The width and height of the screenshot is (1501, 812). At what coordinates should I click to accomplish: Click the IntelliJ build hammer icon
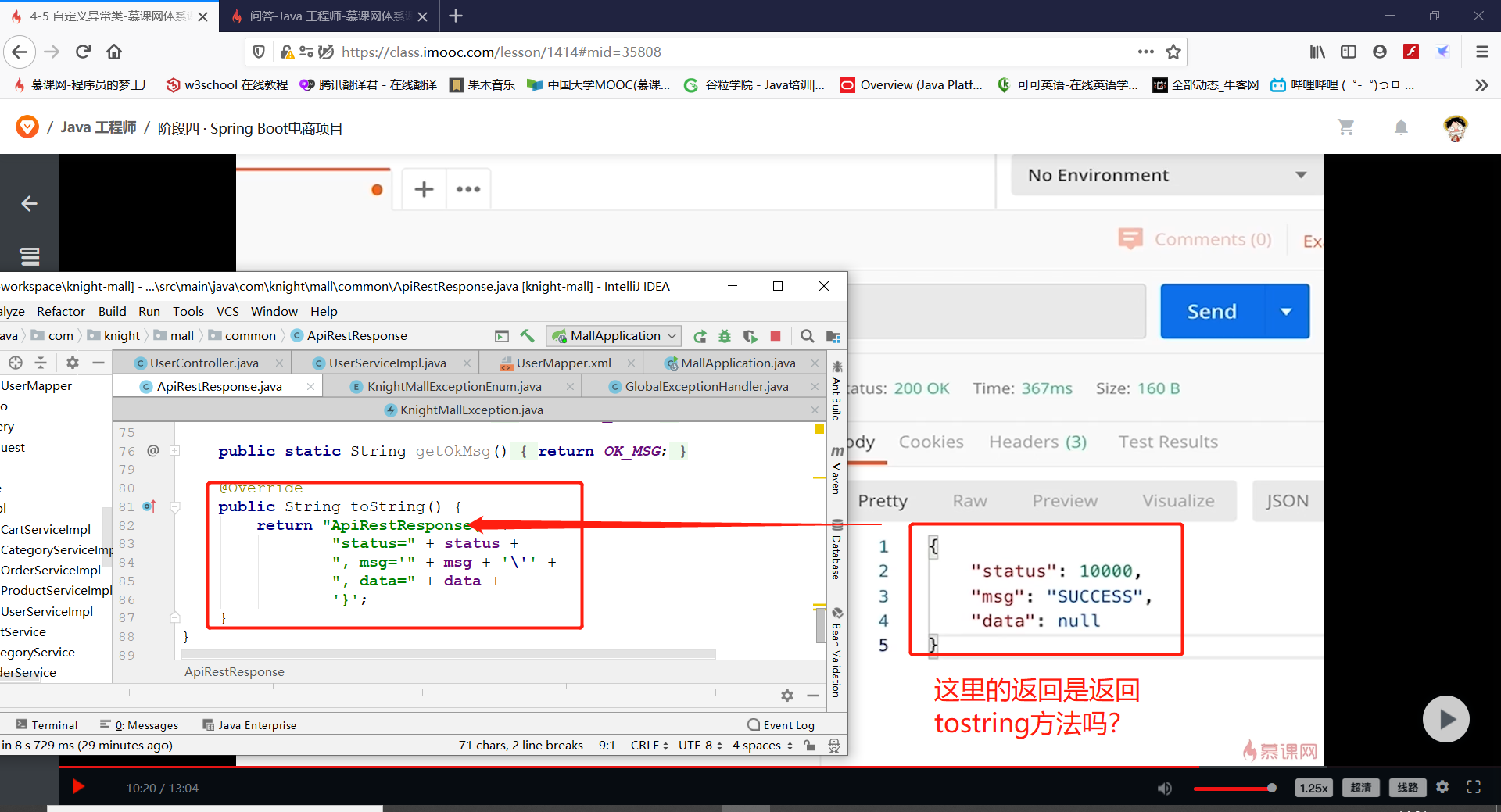(527, 336)
